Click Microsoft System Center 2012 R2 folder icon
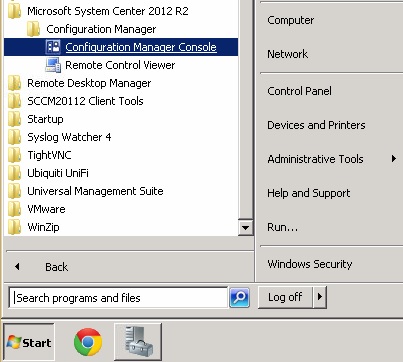The image size is (403, 362). pos(14,11)
